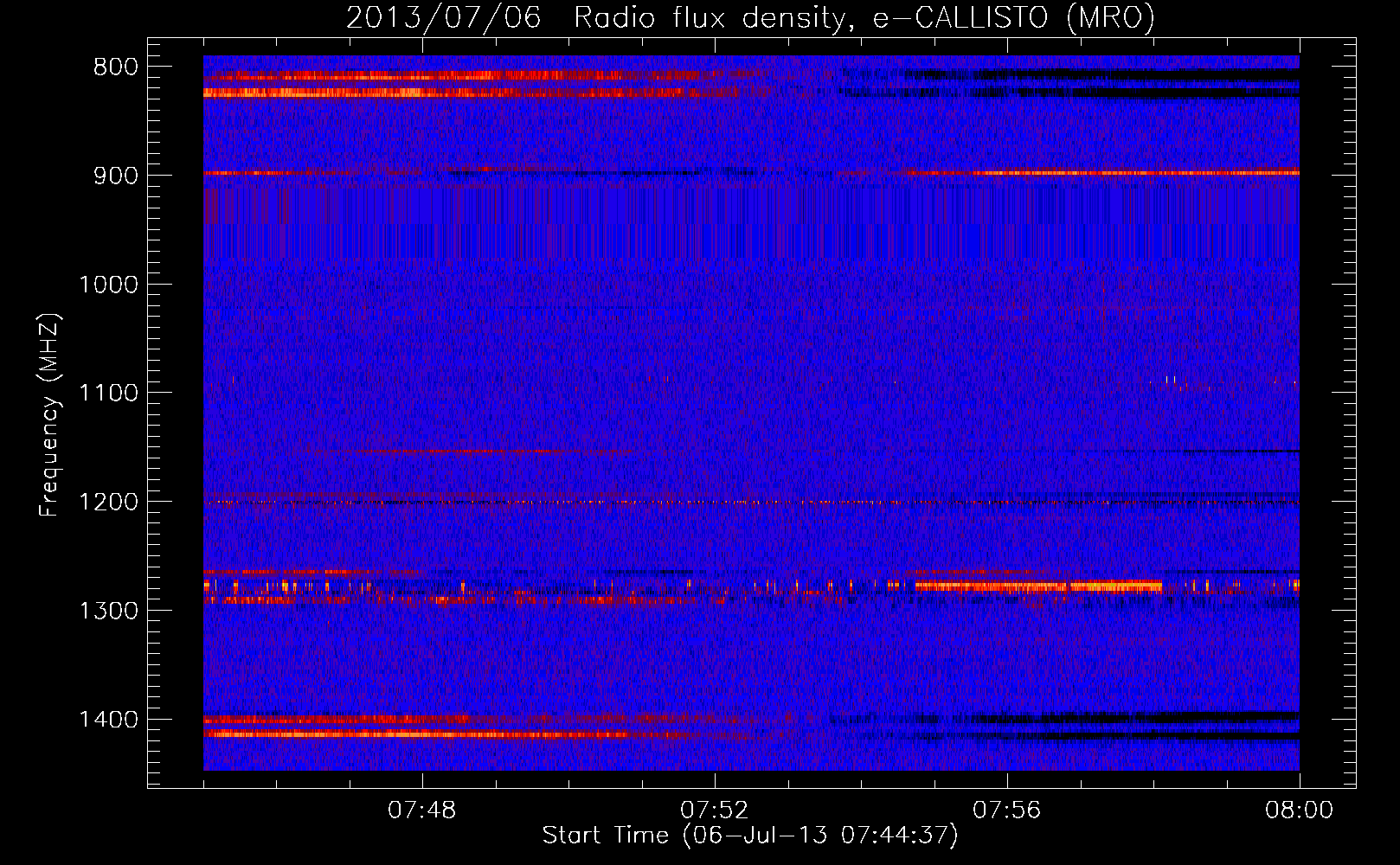The height and width of the screenshot is (865, 1400).
Task: Click the "Start Time (06-Jul-13 07:44:37)" label
Action: pyautogui.click(x=750, y=836)
